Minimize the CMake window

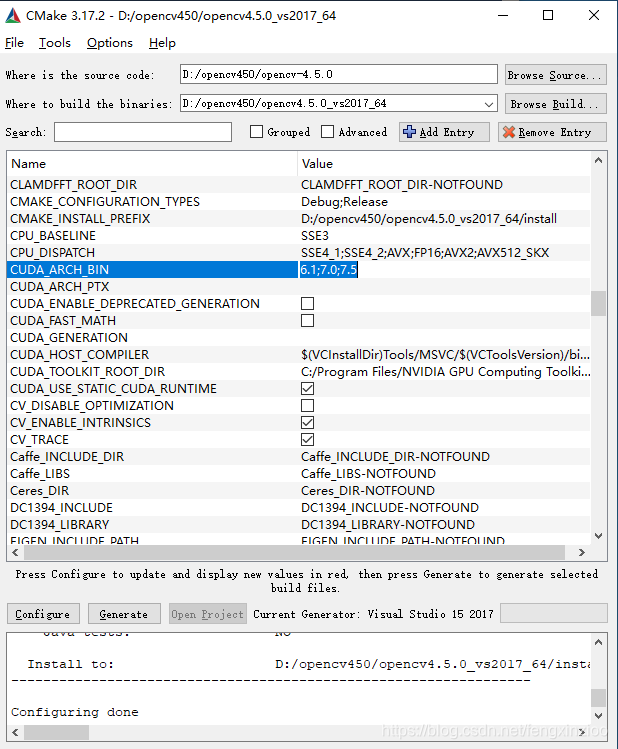coord(503,15)
